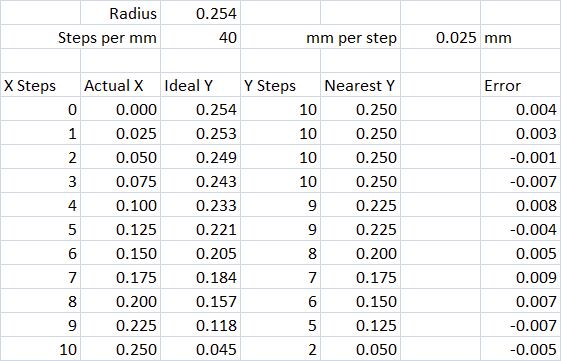The image size is (561, 361).
Task: Select Error cell 0.008
Action: point(521,205)
